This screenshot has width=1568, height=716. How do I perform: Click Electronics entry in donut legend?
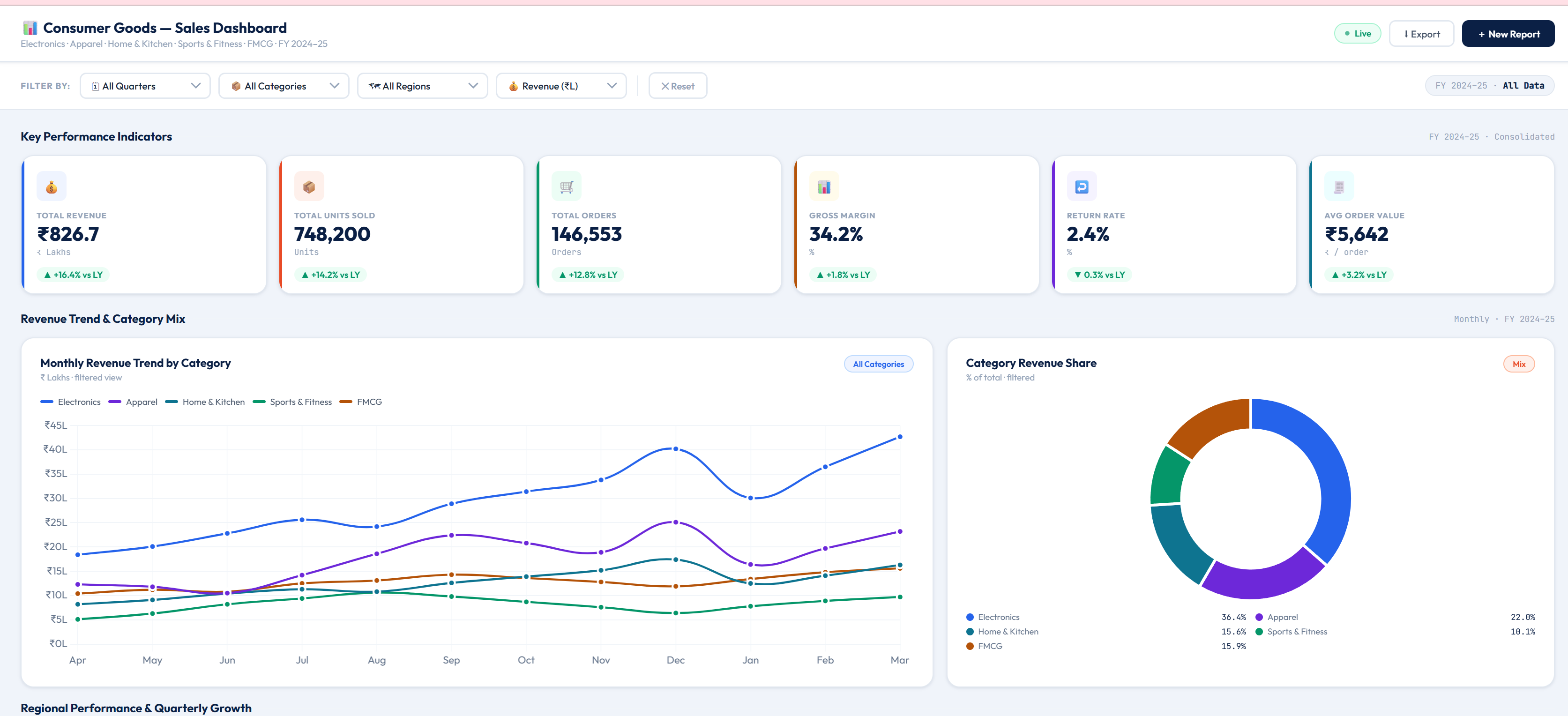[x=1106, y=618]
